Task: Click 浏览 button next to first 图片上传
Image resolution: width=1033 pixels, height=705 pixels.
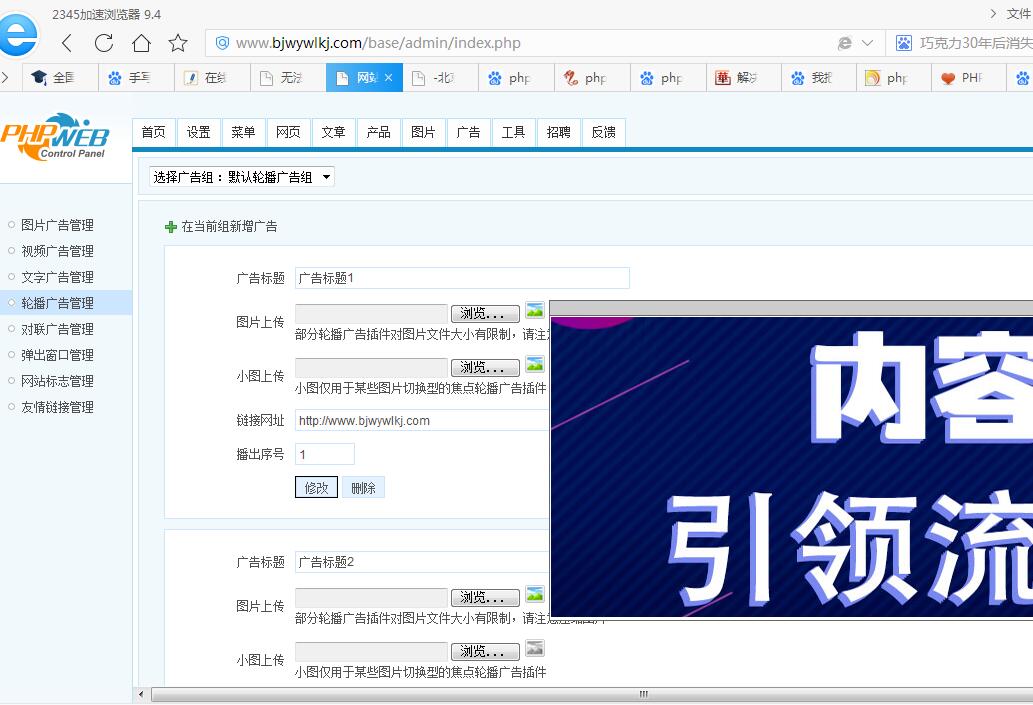Action: coord(485,314)
